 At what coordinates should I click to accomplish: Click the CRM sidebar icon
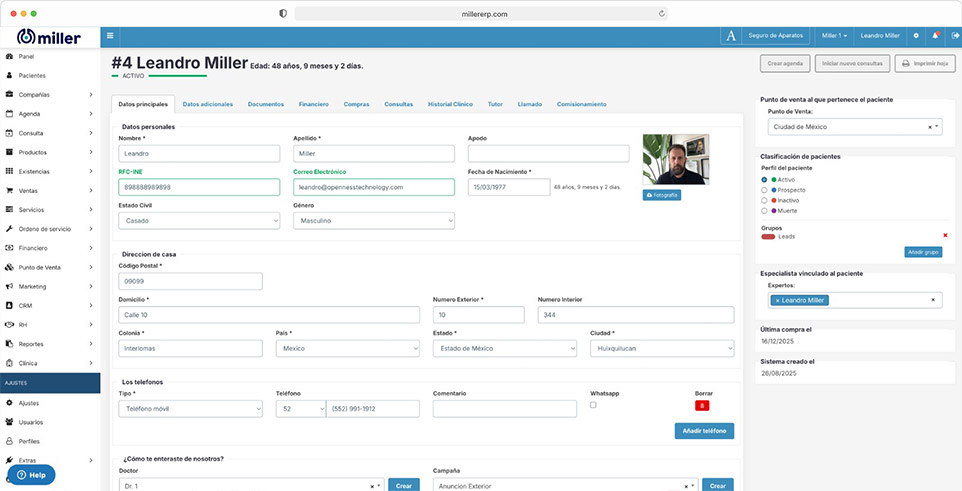click(x=9, y=306)
